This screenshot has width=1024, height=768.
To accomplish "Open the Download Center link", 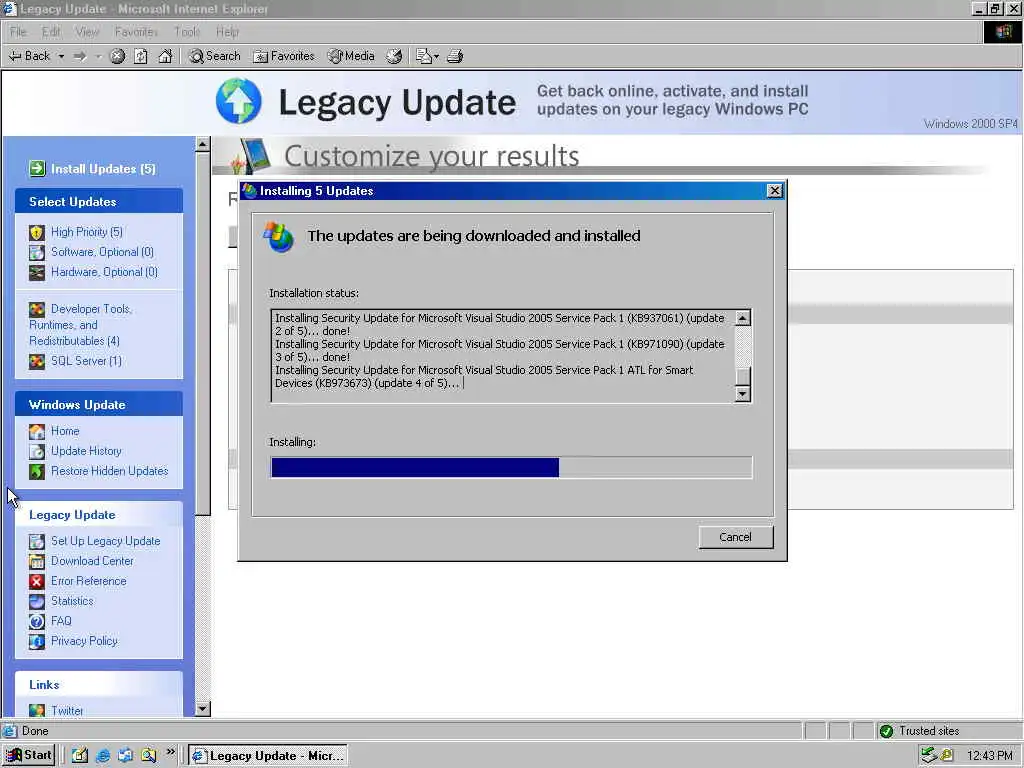I will [92, 561].
